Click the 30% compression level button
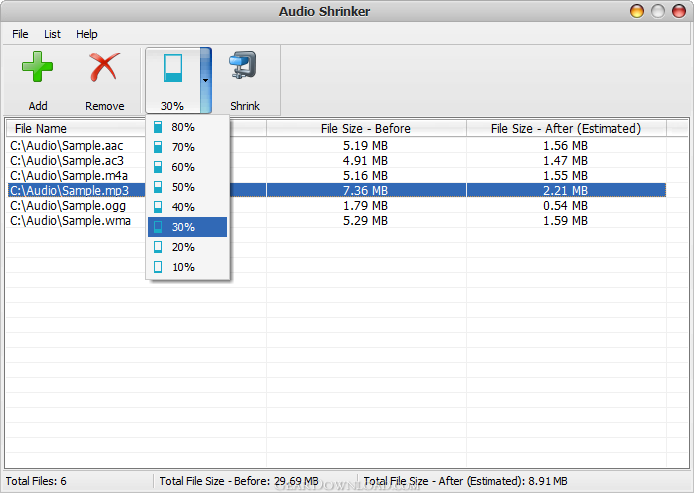Screen dimensions: 694x493 click(x=173, y=81)
